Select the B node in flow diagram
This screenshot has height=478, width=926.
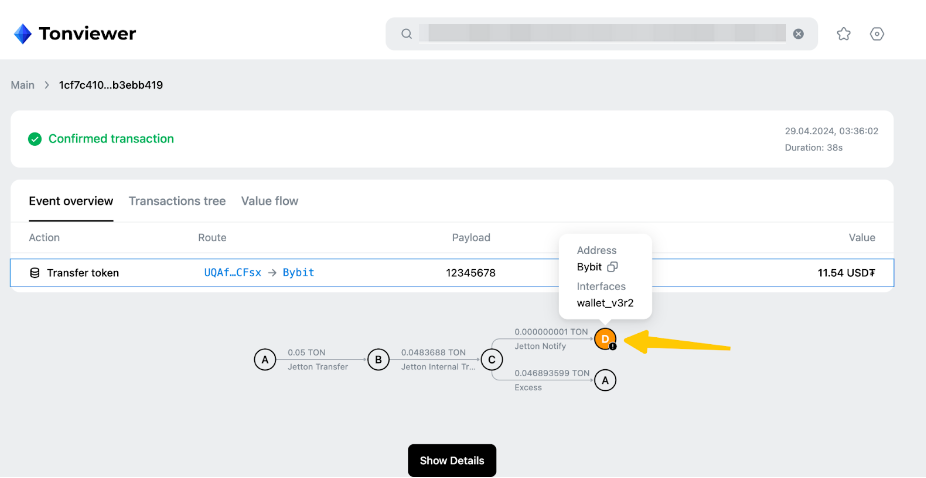pyautogui.click(x=378, y=360)
